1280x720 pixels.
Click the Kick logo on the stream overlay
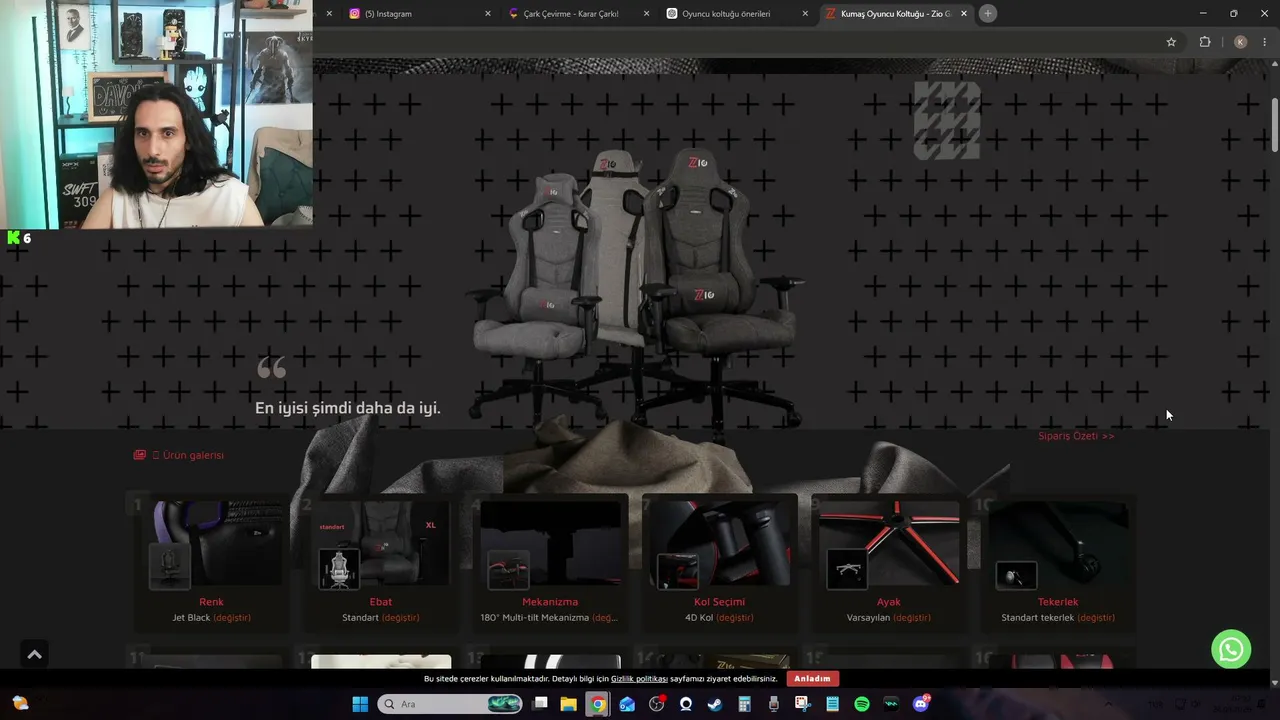(x=13, y=238)
